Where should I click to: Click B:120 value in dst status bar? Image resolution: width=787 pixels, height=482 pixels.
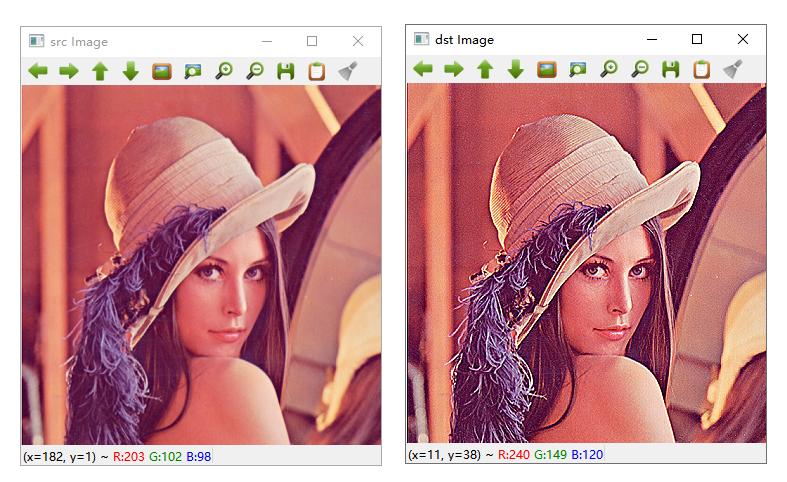(587, 455)
